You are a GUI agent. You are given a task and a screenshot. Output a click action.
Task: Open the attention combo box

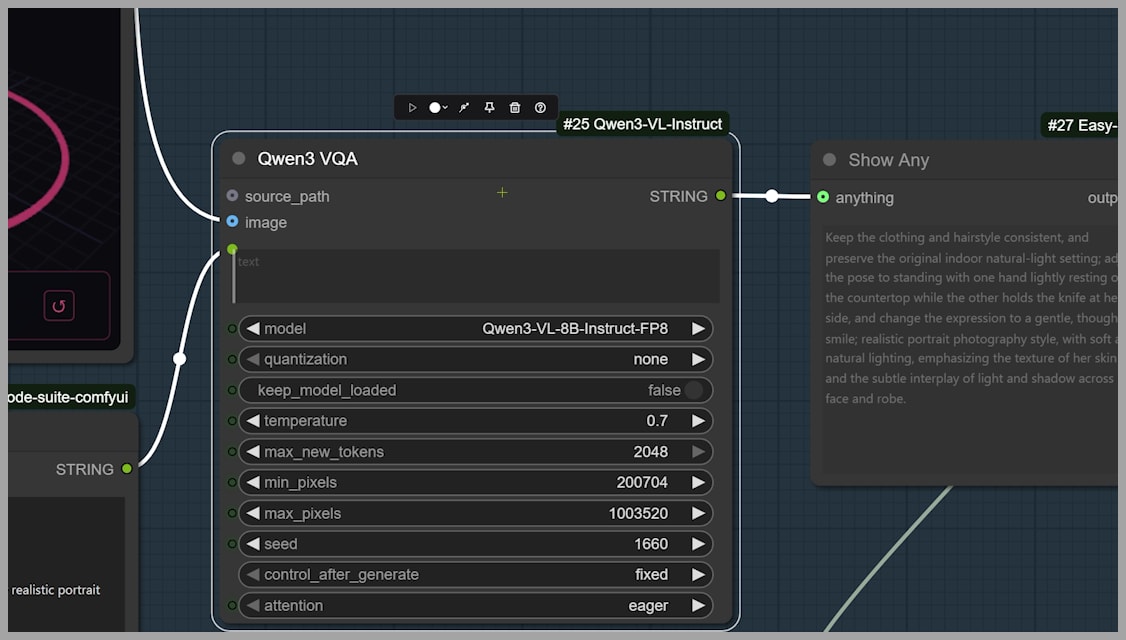coord(475,605)
